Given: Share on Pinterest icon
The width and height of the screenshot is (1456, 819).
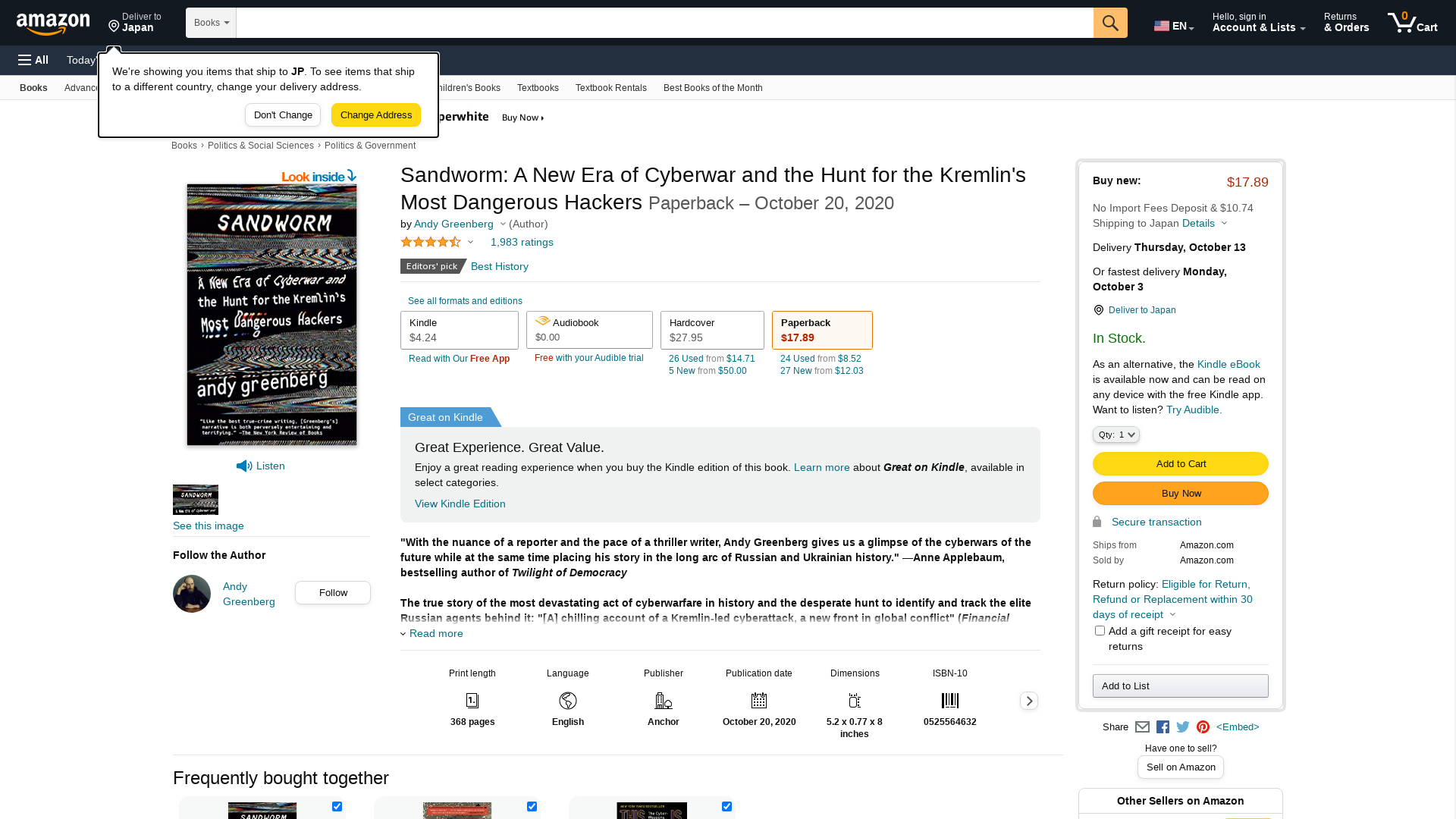Looking at the screenshot, I should point(1203,727).
